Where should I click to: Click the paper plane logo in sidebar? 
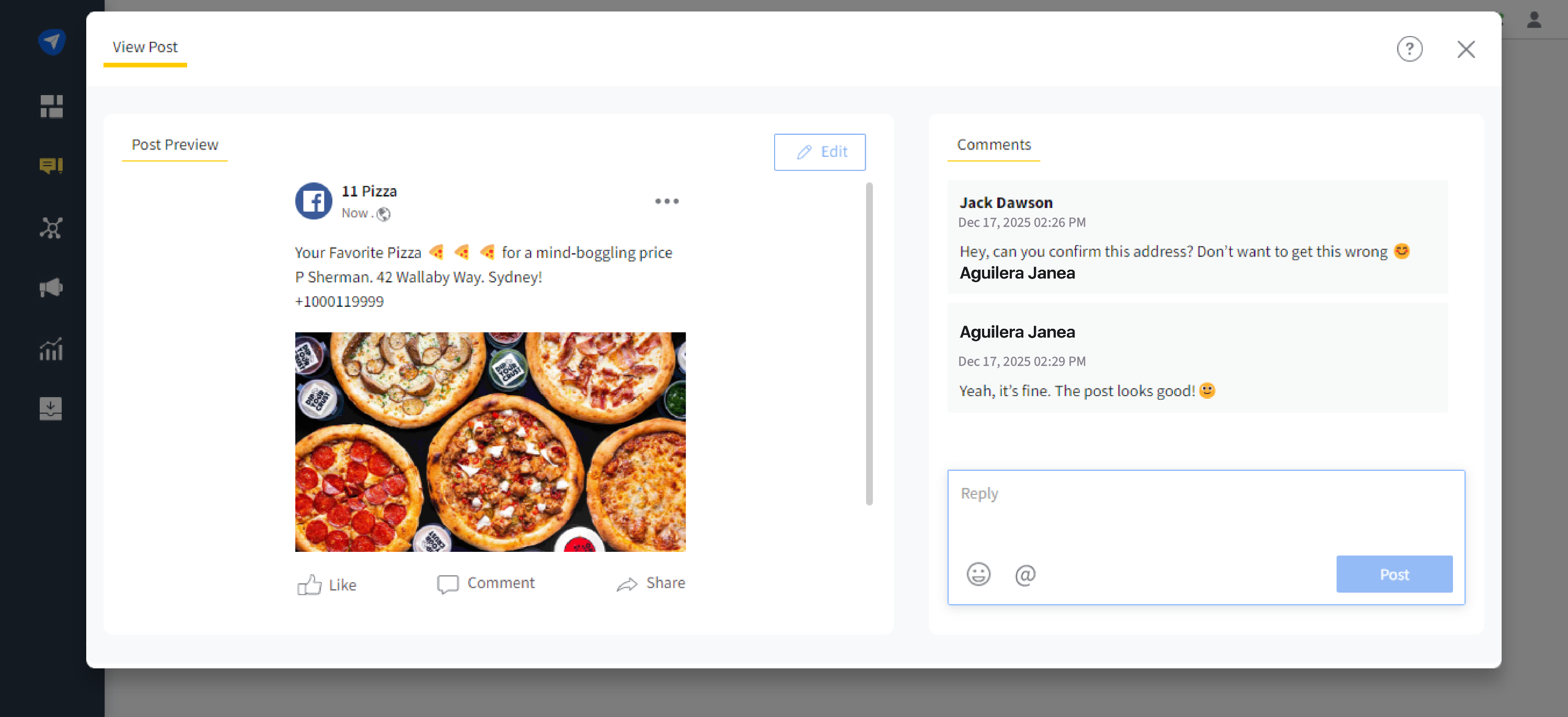click(x=52, y=42)
